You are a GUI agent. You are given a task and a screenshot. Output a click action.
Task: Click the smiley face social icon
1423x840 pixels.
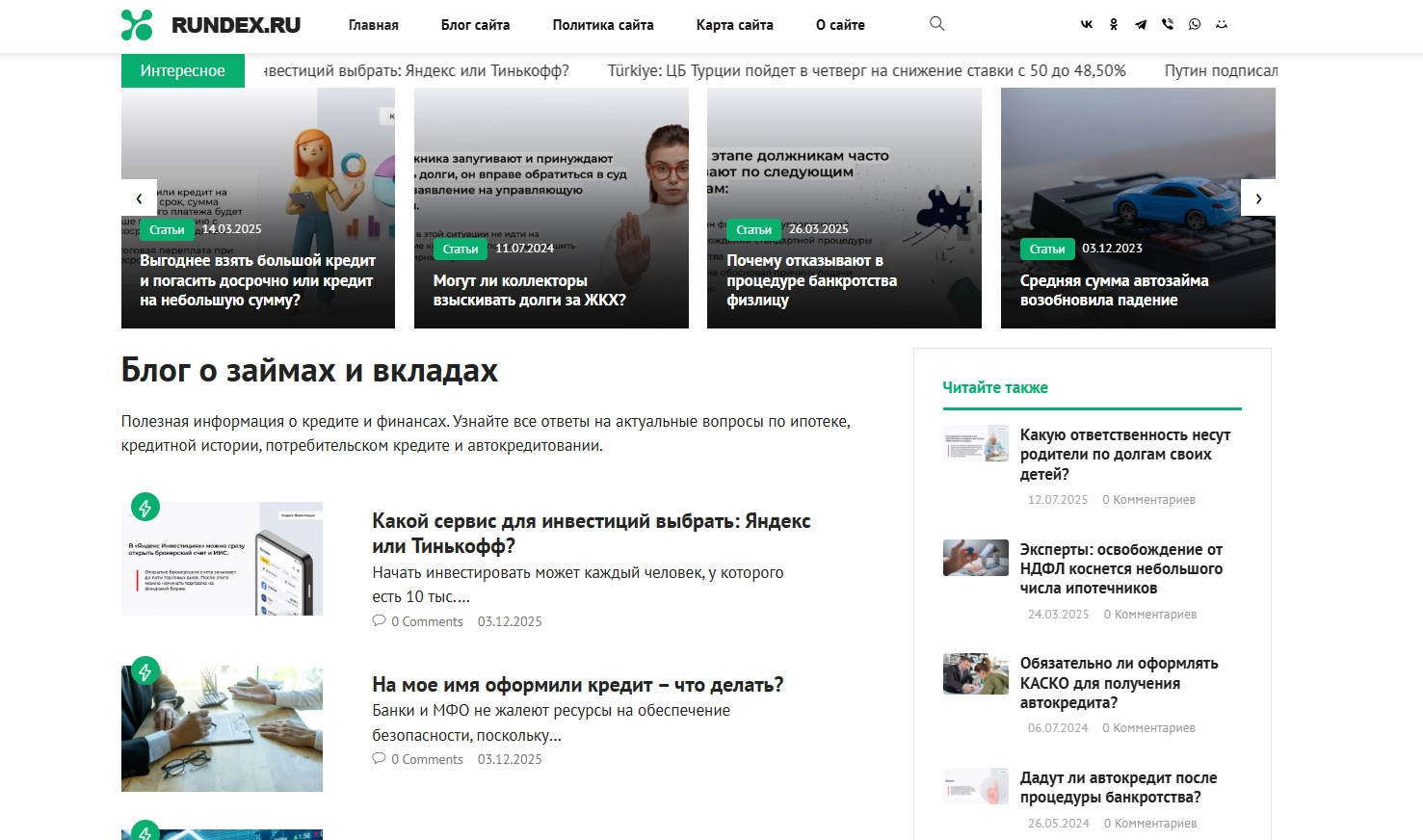1222,25
